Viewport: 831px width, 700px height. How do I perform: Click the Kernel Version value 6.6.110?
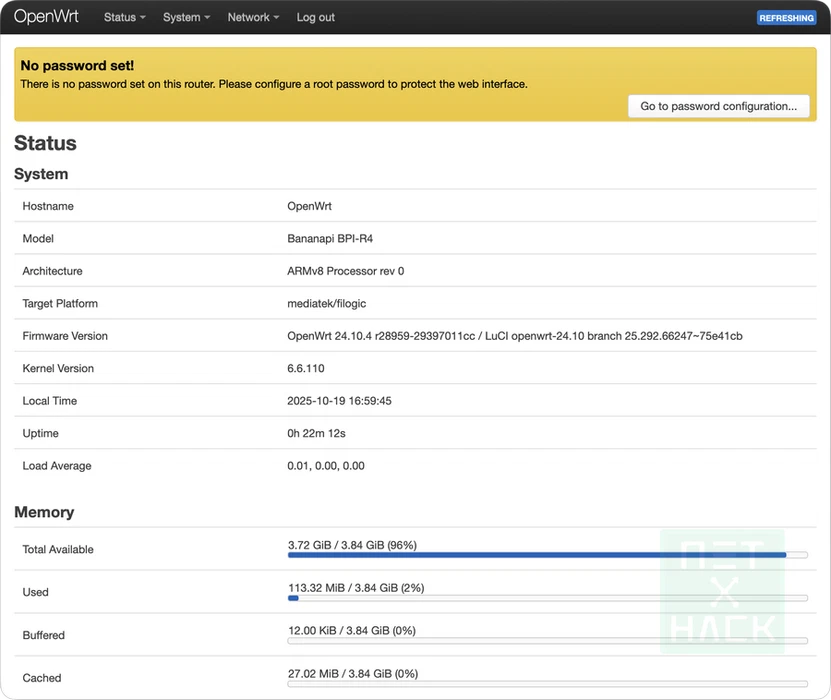point(306,368)
